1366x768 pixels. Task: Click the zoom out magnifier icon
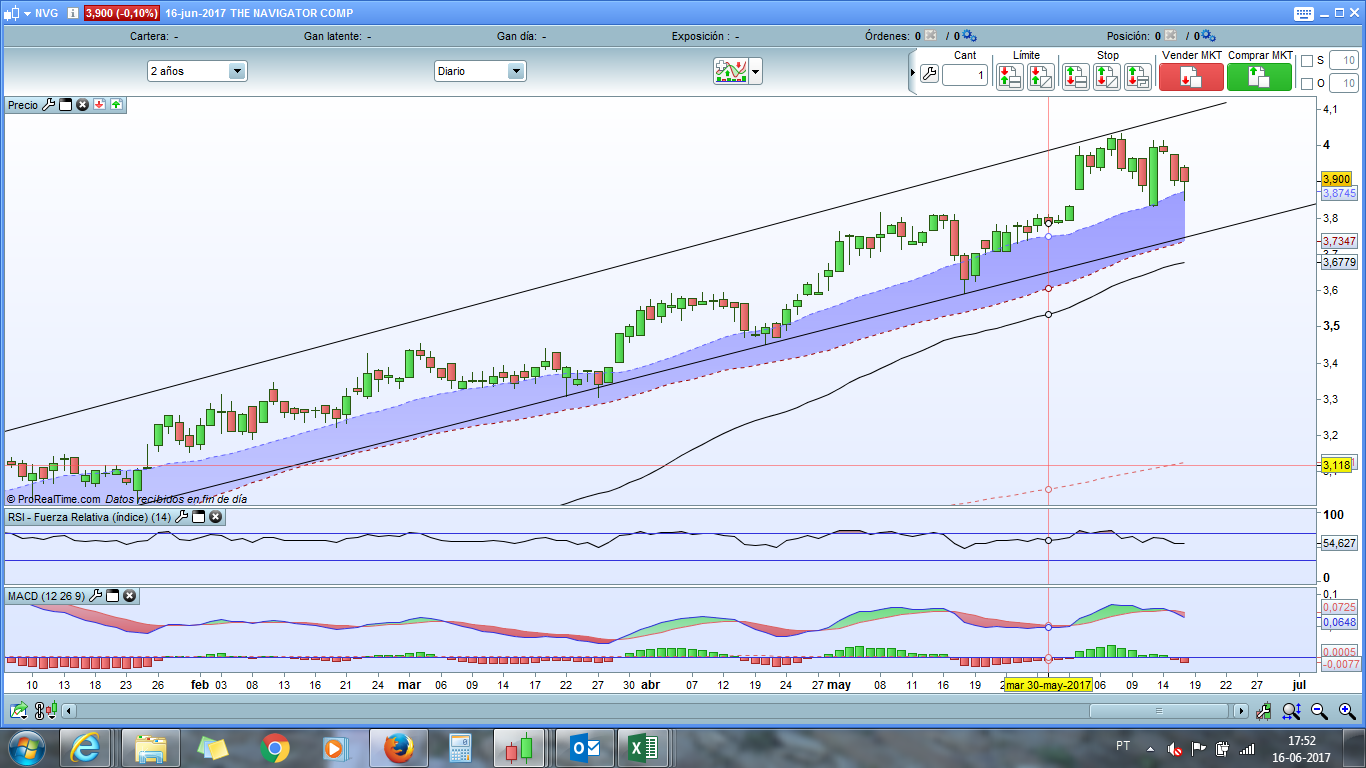tap(1319, 711)
